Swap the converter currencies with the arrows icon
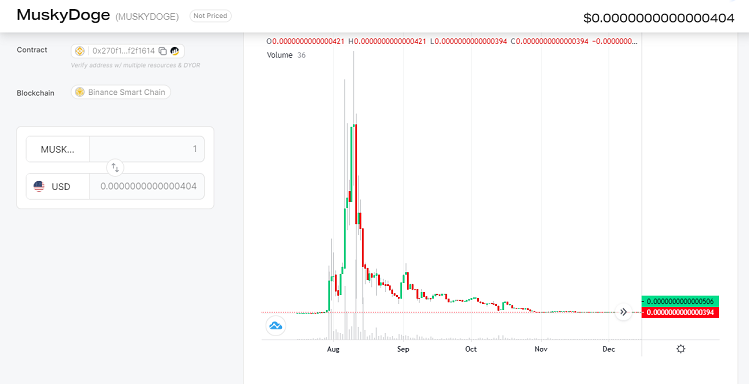This screenshot has height=384, width=749. pos(115,168)
